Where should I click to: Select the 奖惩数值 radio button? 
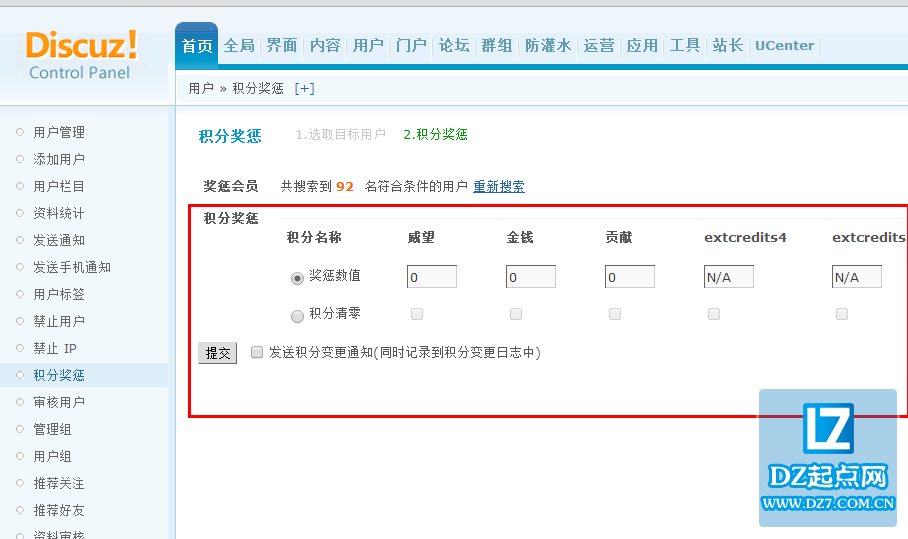(297, 278)
